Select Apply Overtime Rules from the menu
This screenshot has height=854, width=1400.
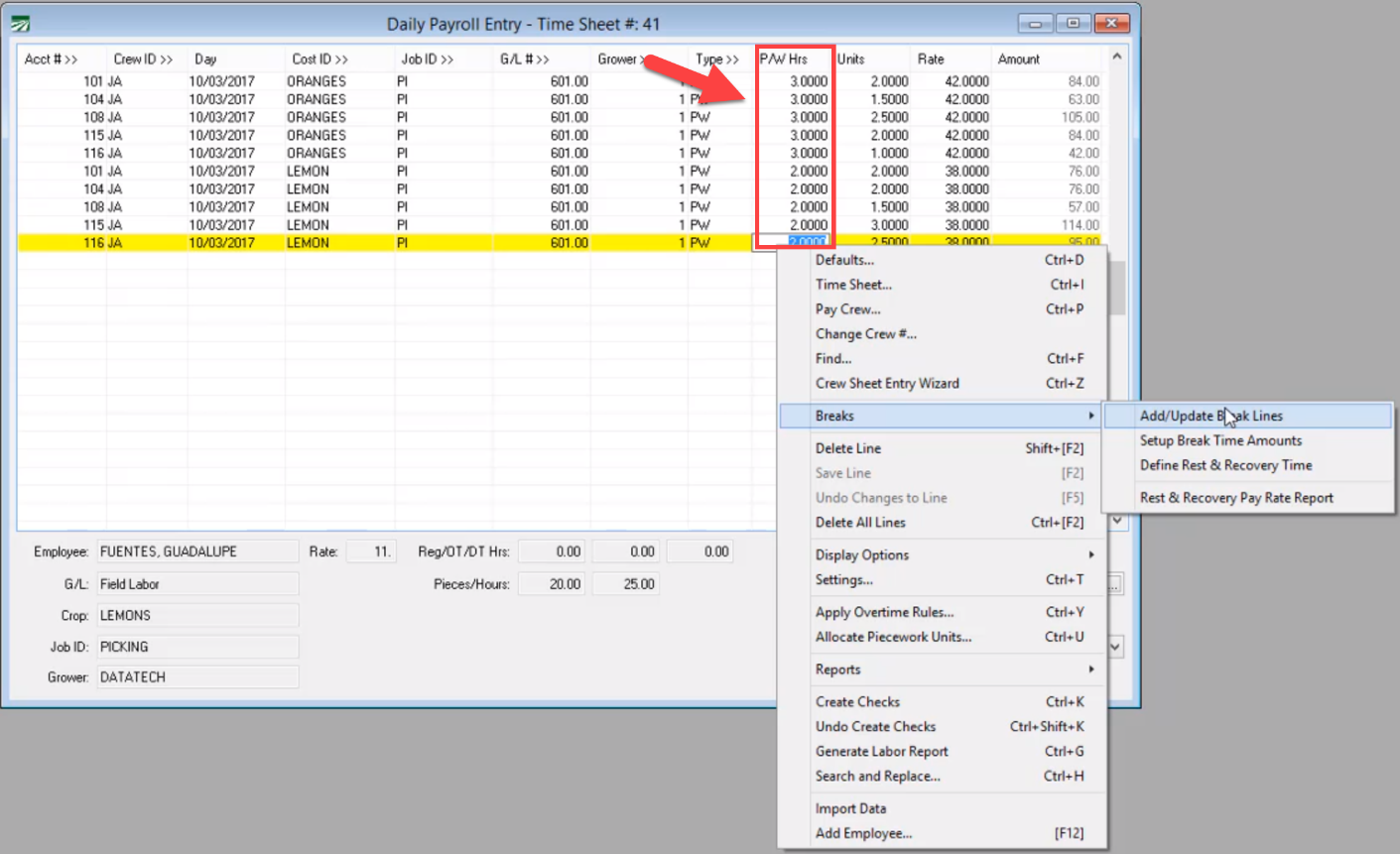[x=884, y=612]
